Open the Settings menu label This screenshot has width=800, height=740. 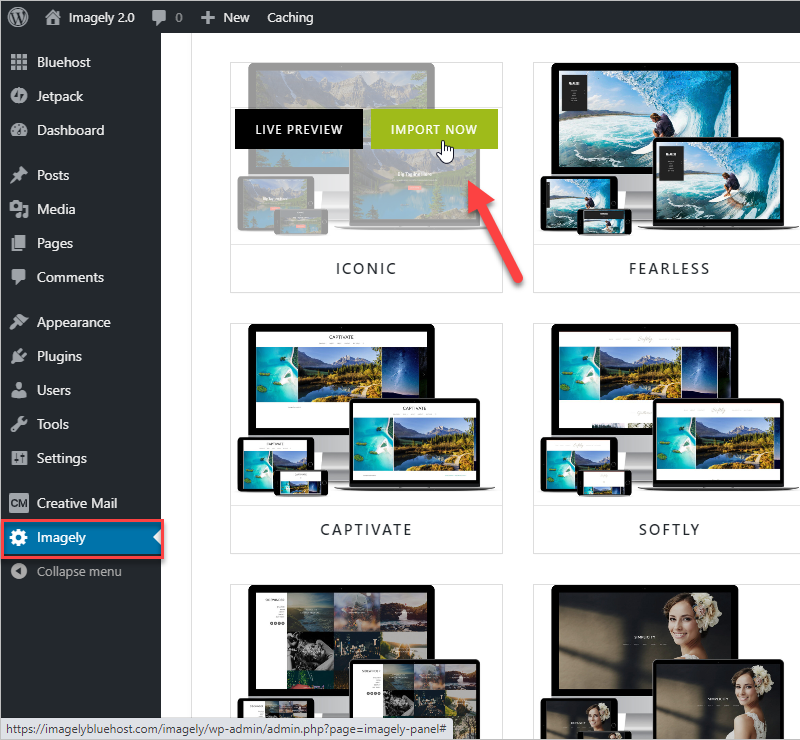coord(62,458)
